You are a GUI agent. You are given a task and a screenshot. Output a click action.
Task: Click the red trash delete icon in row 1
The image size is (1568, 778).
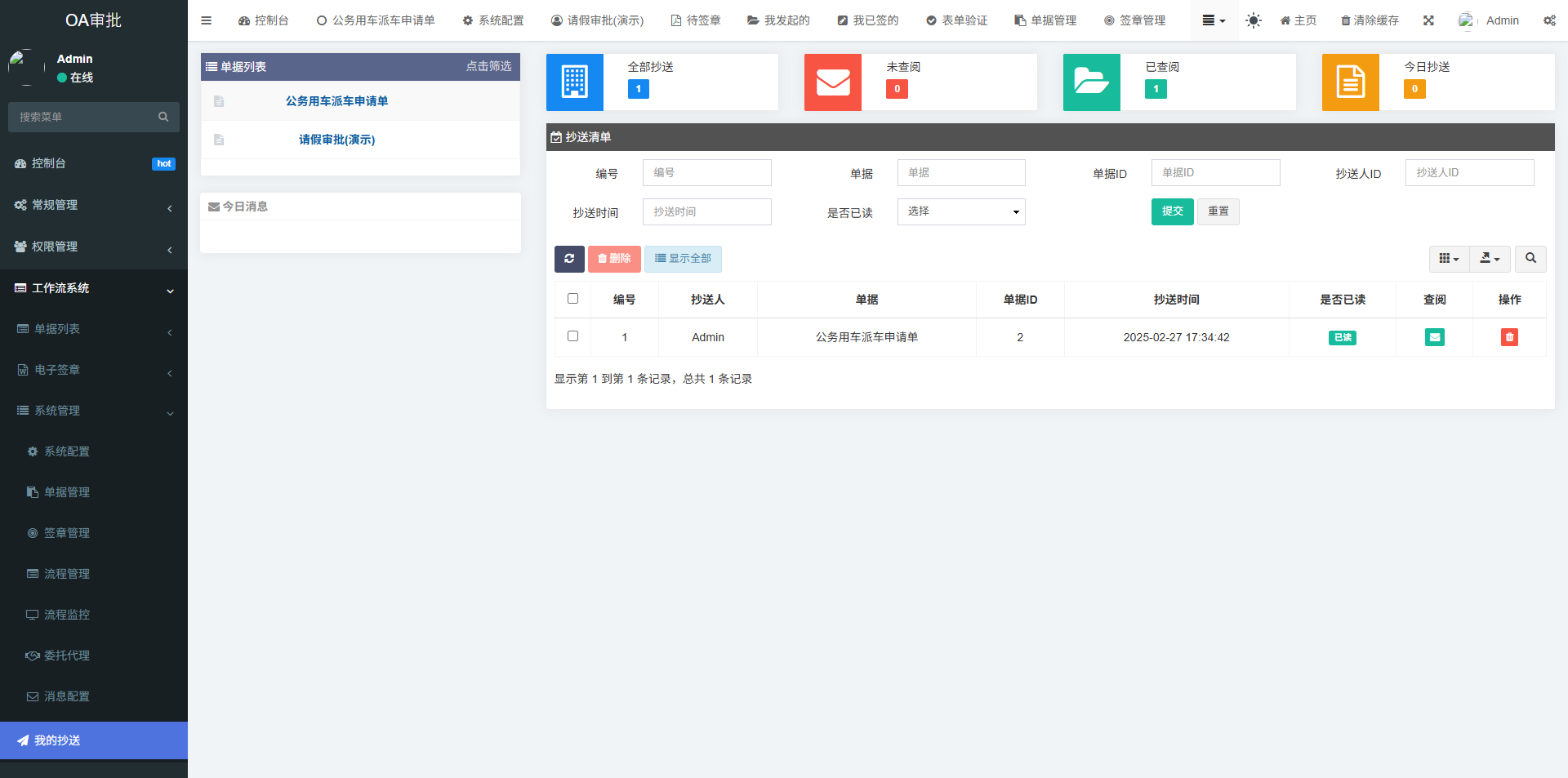(x=1509, y=337)
